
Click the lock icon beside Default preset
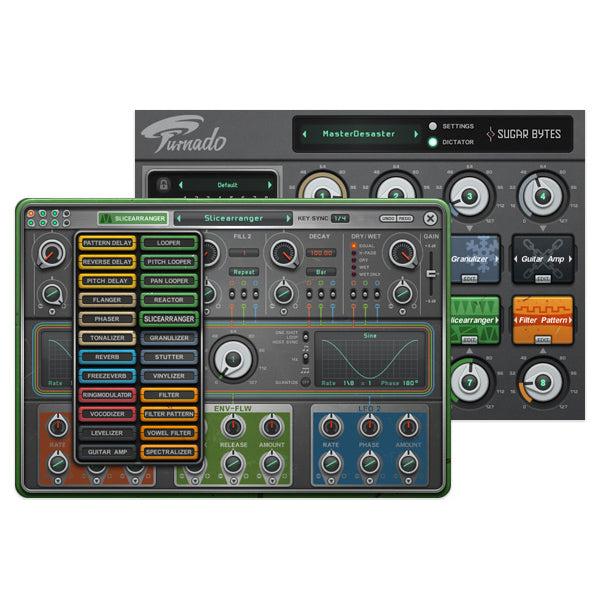(x=163, y=185)
